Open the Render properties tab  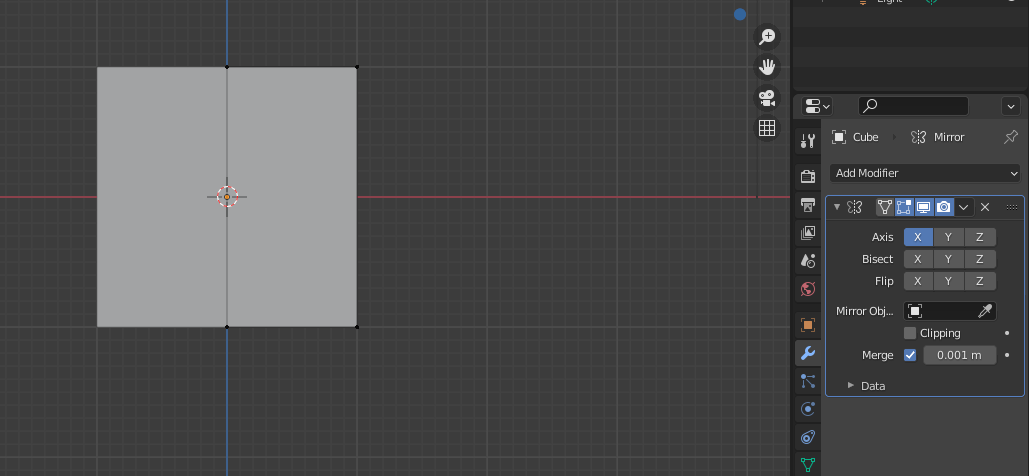point(808,176)
